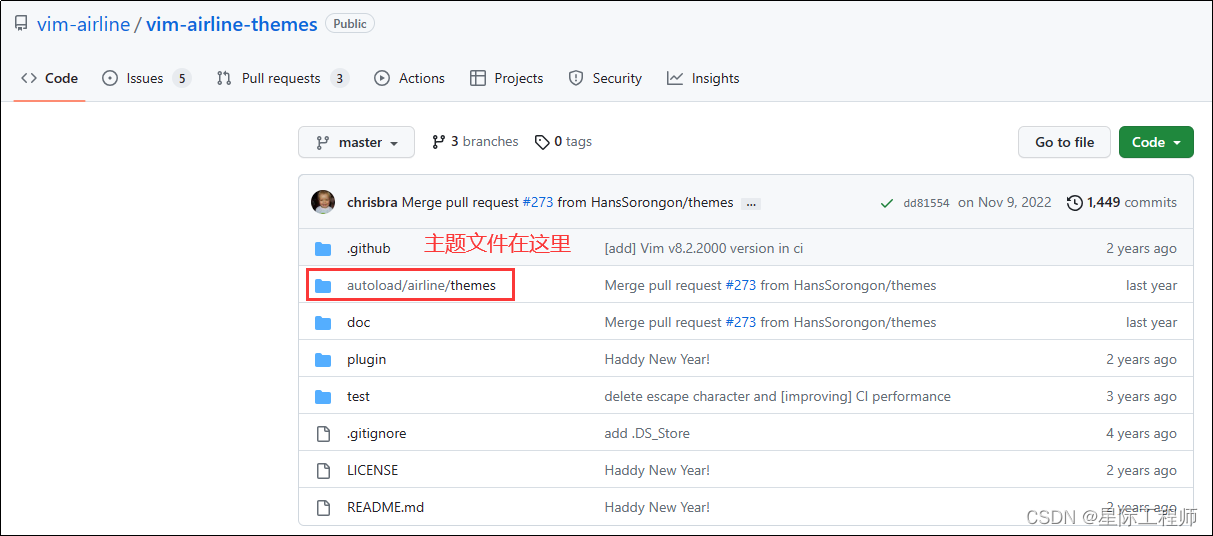Expand the commit message ellipsis
This screenshot has width=1213, height=536.
click(752, 203)
